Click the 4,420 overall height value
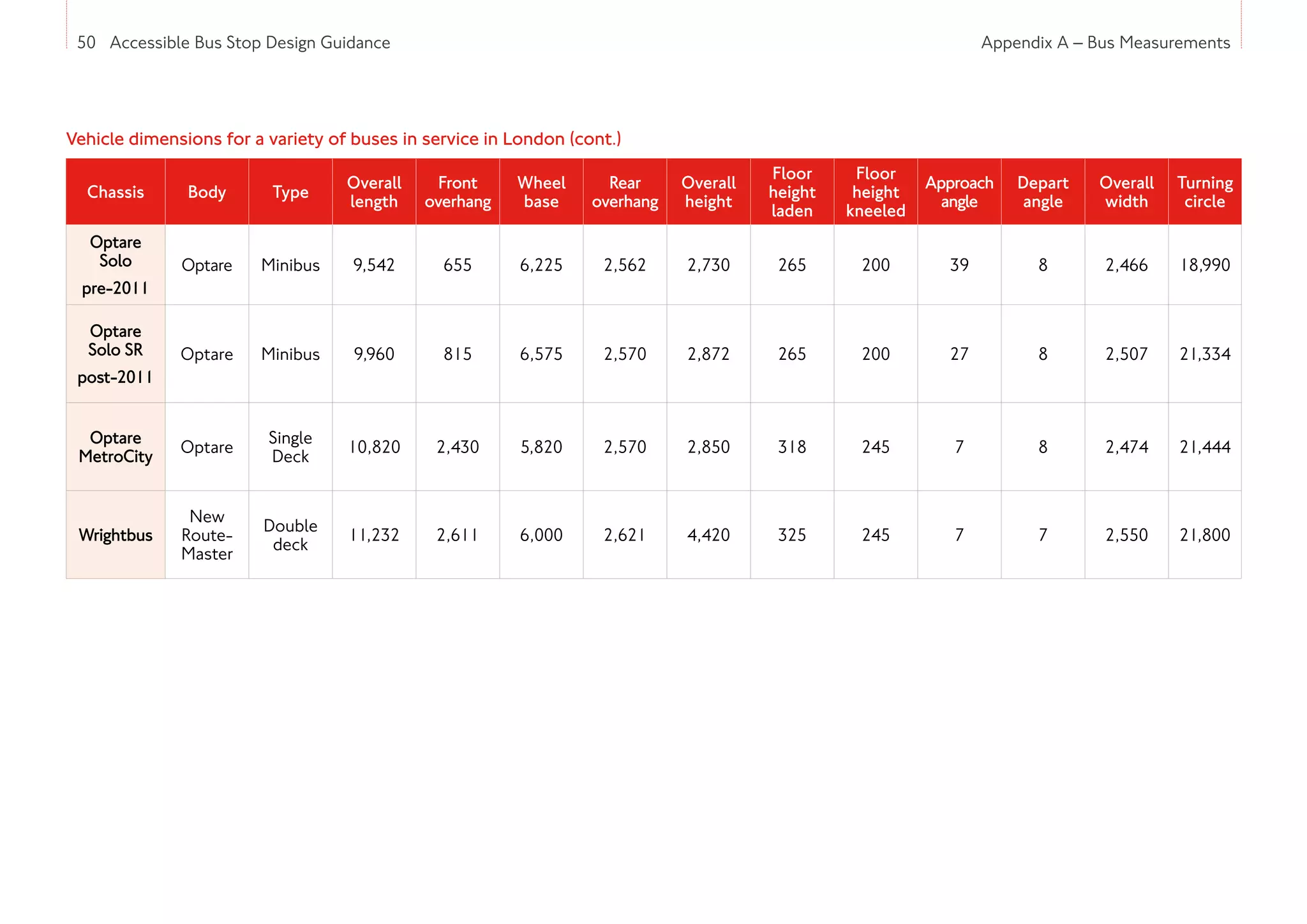Screen dimensions: 1307x924 [x=708, y=535]
